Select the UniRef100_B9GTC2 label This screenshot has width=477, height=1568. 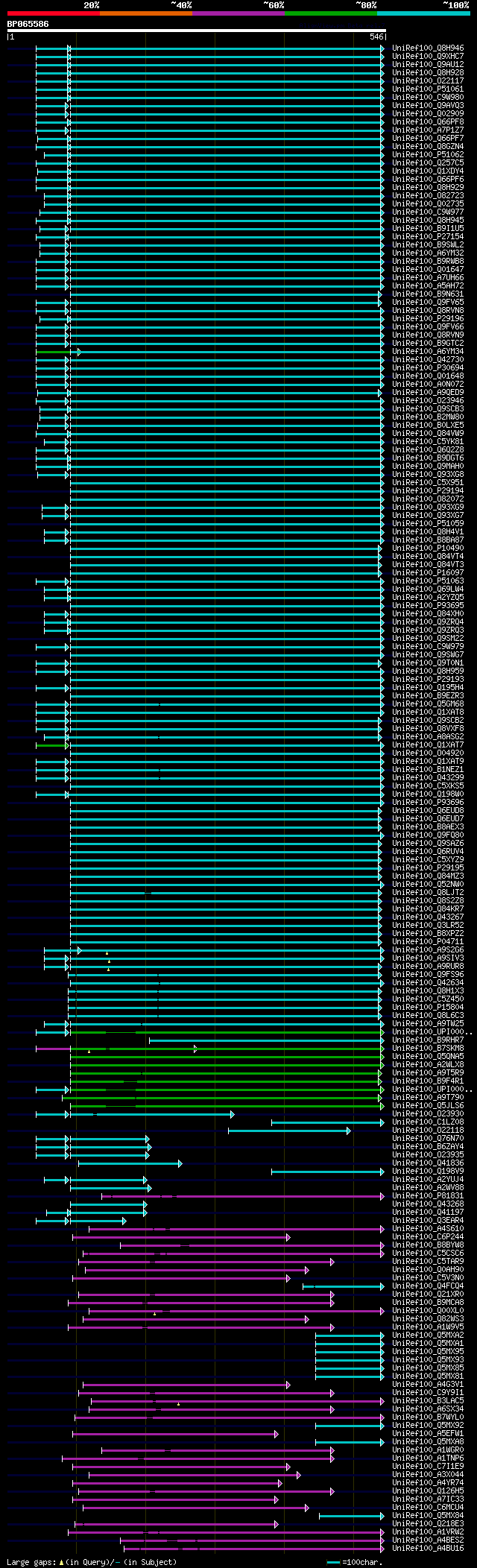click(428, 344)
